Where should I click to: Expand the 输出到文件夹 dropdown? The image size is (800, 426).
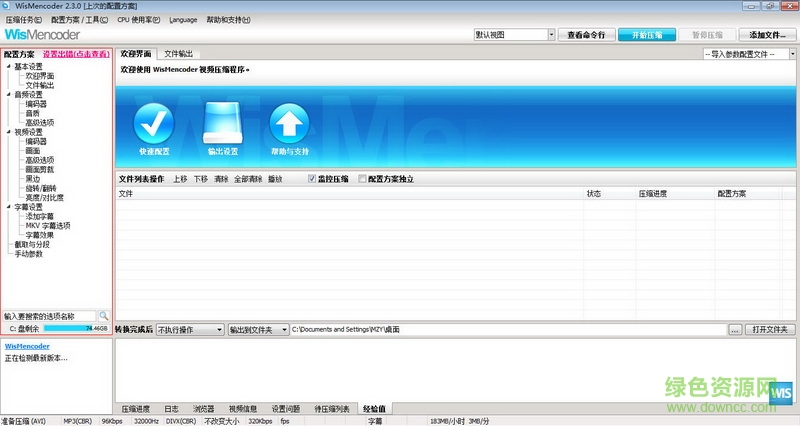258,329
